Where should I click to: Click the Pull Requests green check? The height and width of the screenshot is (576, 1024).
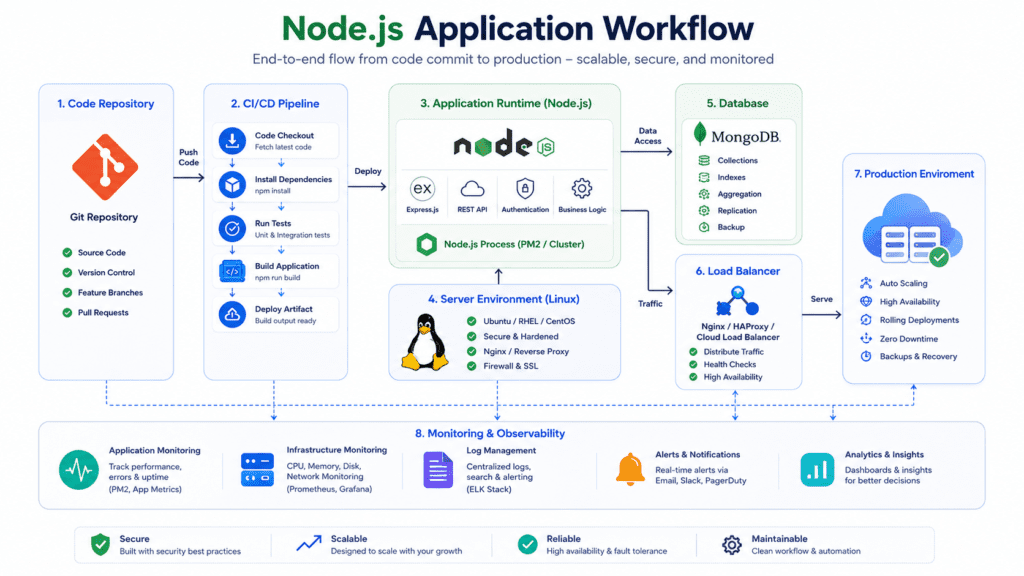click(67, 312)
